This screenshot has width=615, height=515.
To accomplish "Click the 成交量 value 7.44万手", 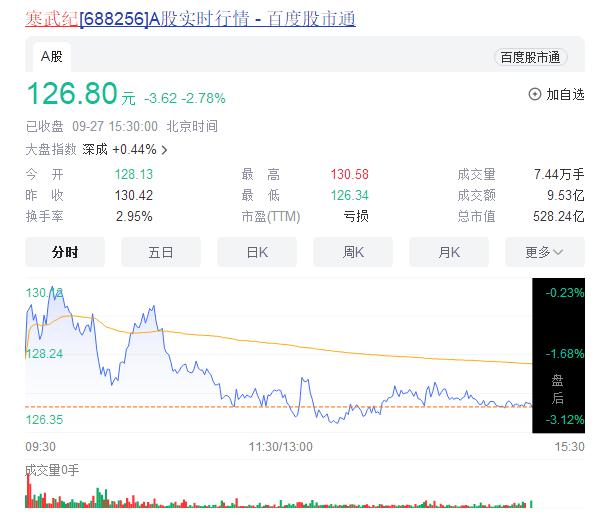I will pyautogui.click(x=559, y=174).
